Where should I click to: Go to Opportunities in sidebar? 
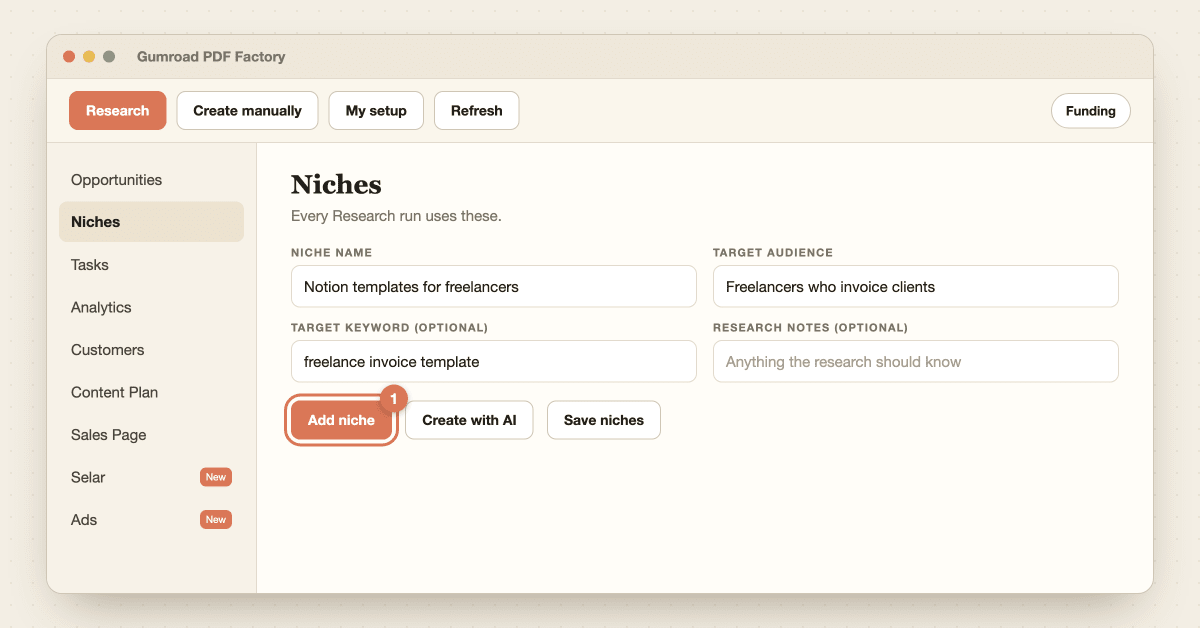(151, 180)
